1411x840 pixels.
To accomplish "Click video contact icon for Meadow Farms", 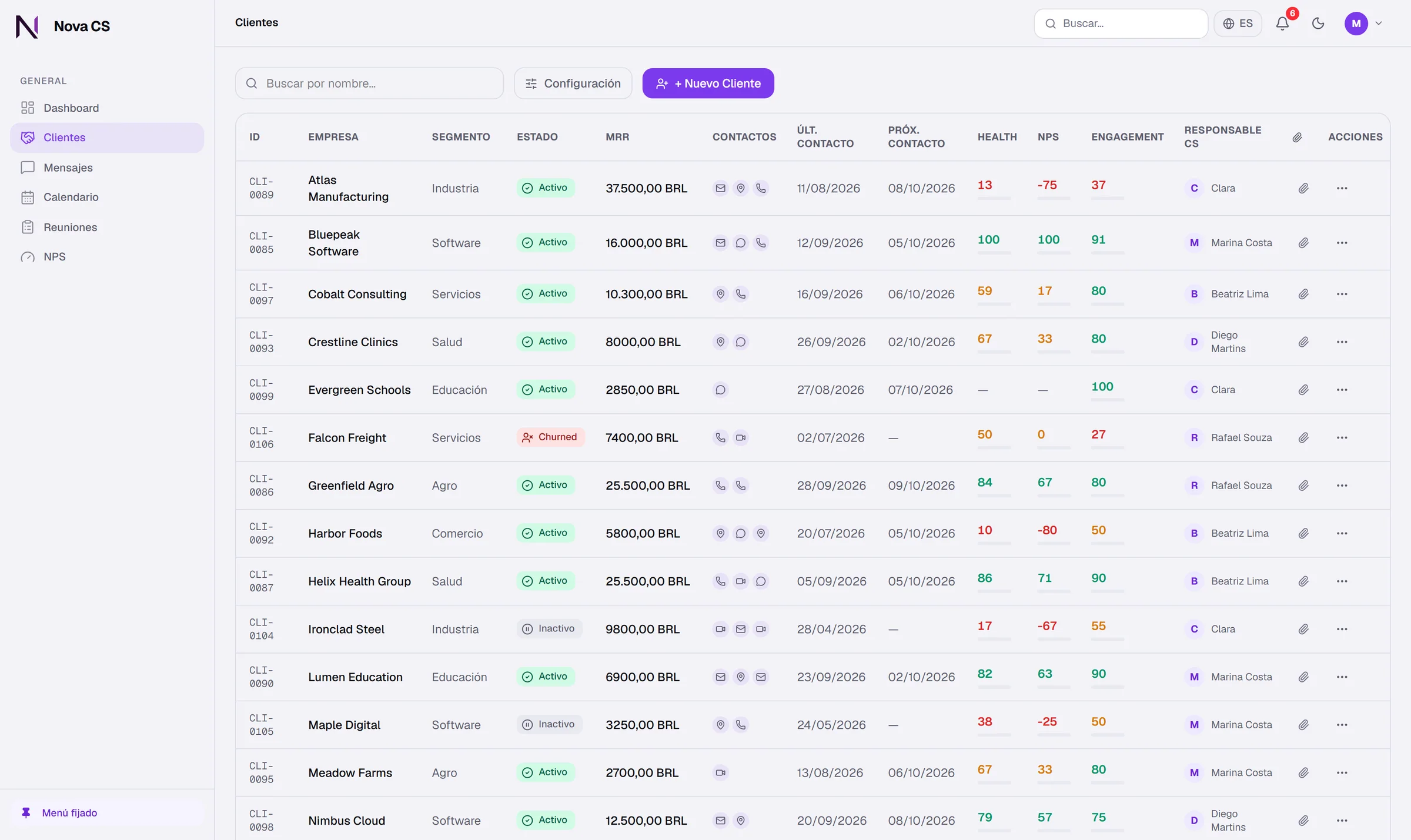I will [720, 772].
